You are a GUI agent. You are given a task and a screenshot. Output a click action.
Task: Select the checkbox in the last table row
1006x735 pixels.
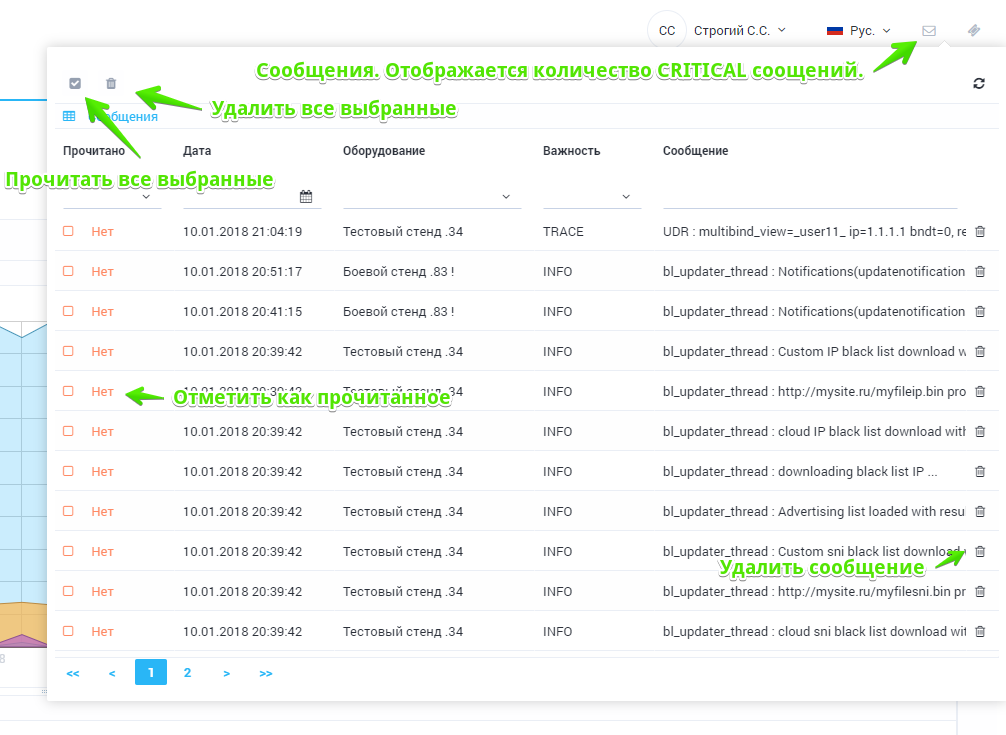pos(68,631)
